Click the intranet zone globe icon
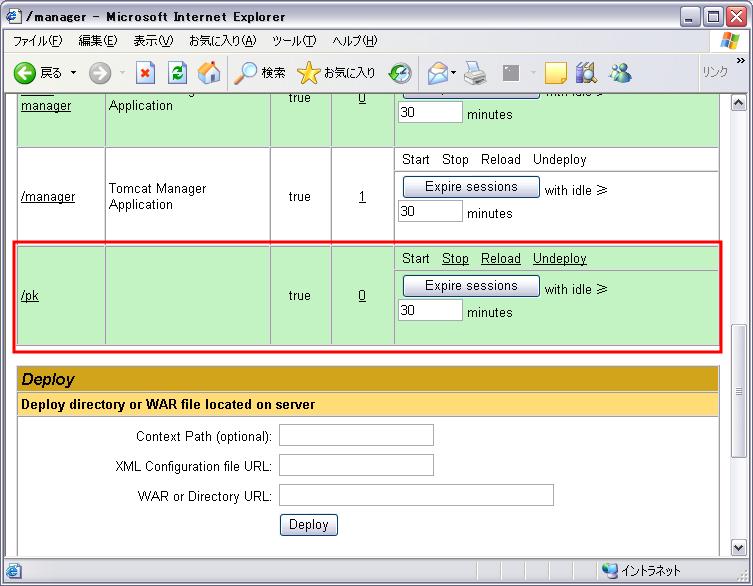 609,570
